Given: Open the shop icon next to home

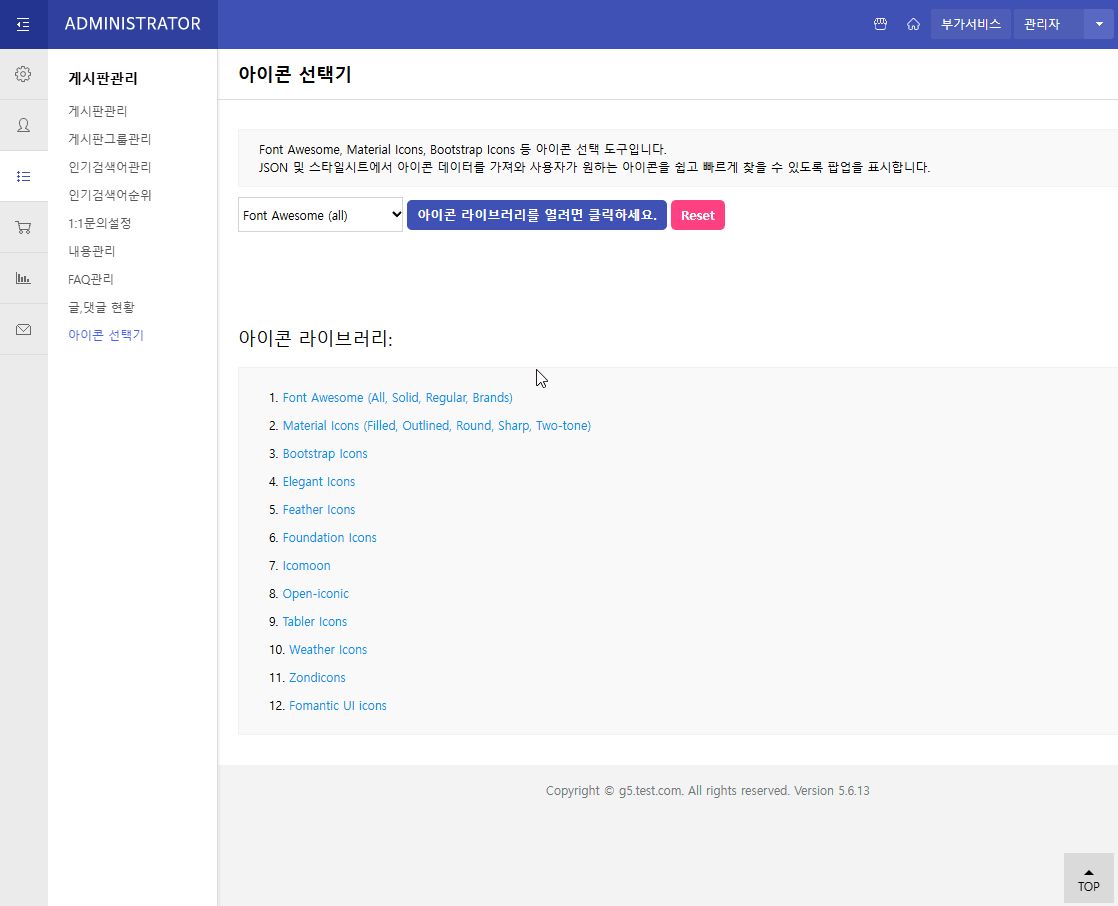Looking at the screenshot, I should pos(880,24).
